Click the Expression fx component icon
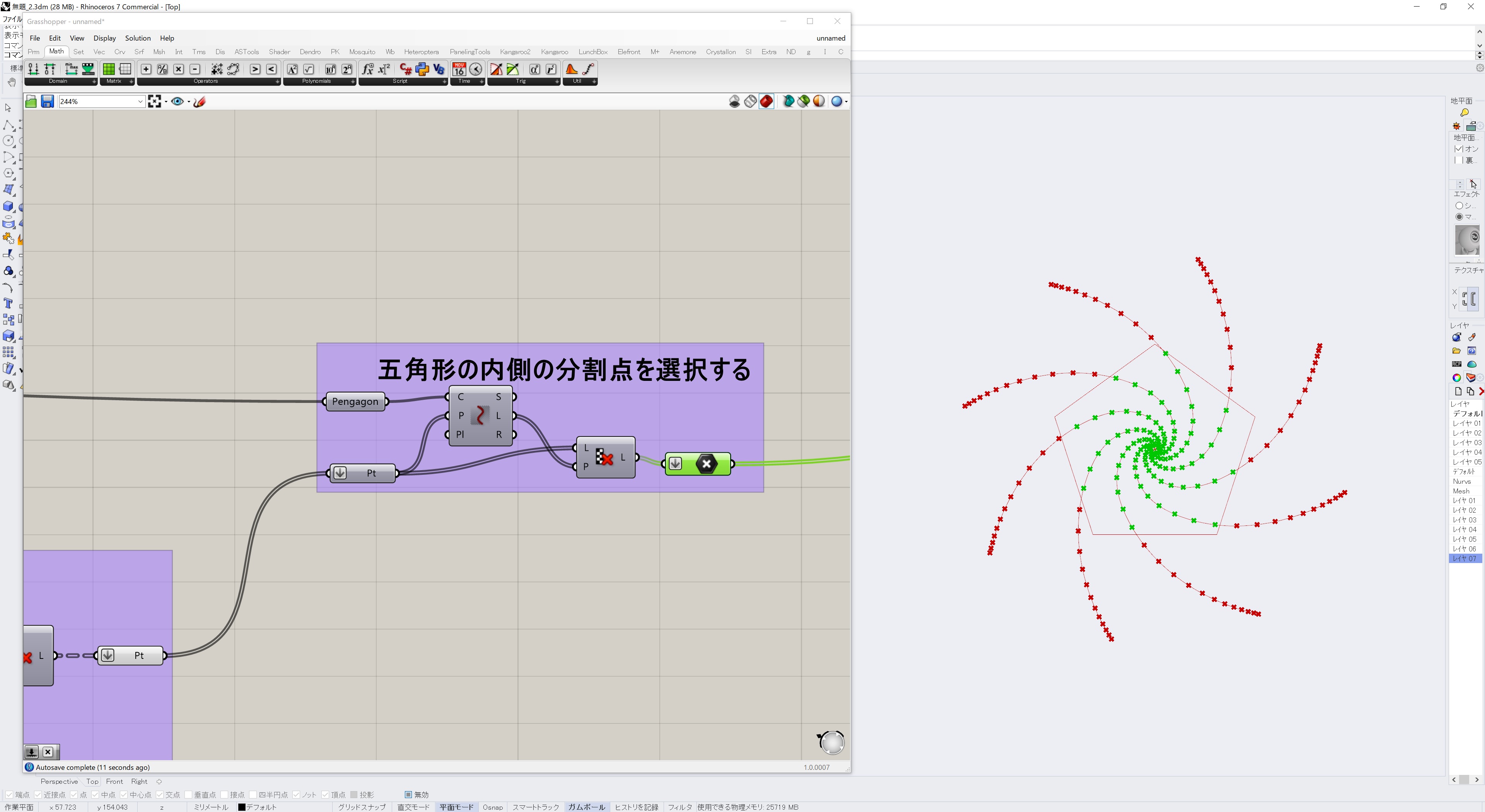Image resolution: width=1485 pixels, height=812 pixels. 367,69
